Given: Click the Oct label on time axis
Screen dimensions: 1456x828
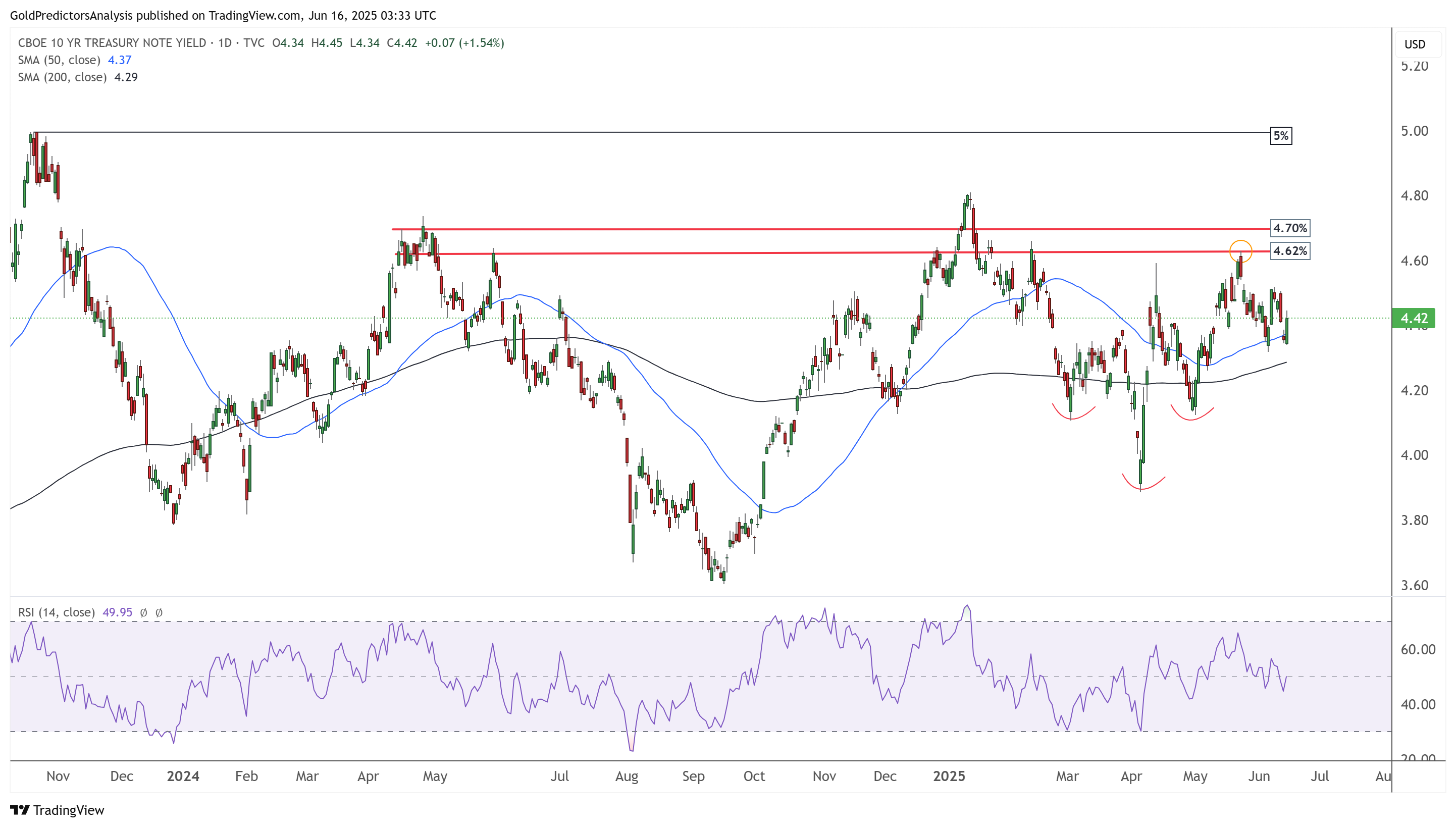Looking at the screenshot, I should click(x=754, y=777).
